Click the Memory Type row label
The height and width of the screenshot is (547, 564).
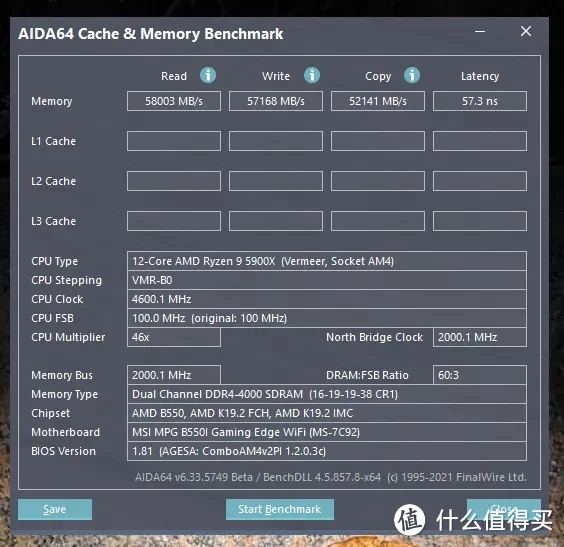(x=64, y=395)
